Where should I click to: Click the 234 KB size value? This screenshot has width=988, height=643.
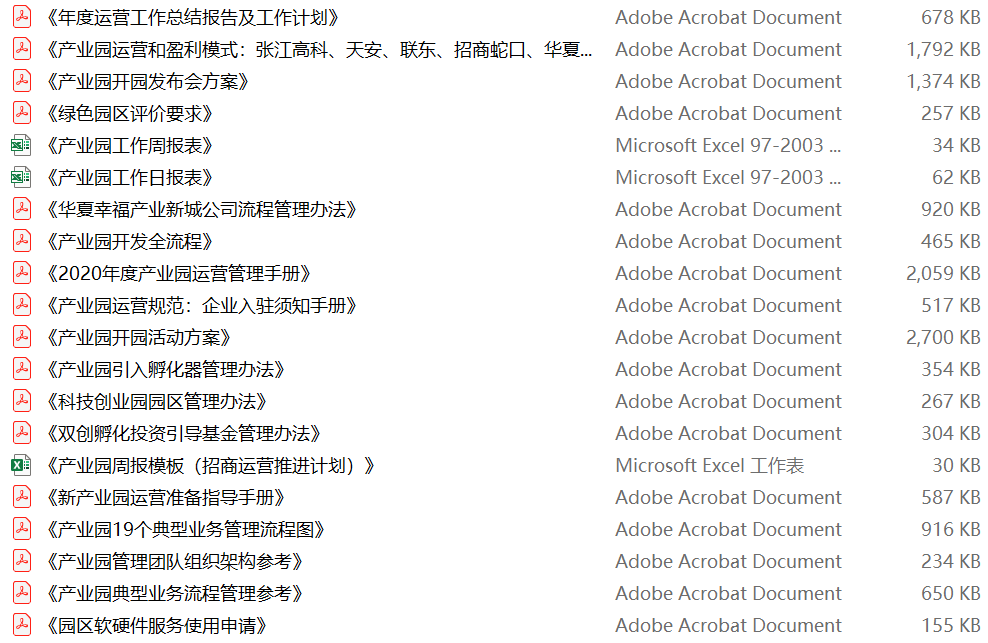(950, 562)
